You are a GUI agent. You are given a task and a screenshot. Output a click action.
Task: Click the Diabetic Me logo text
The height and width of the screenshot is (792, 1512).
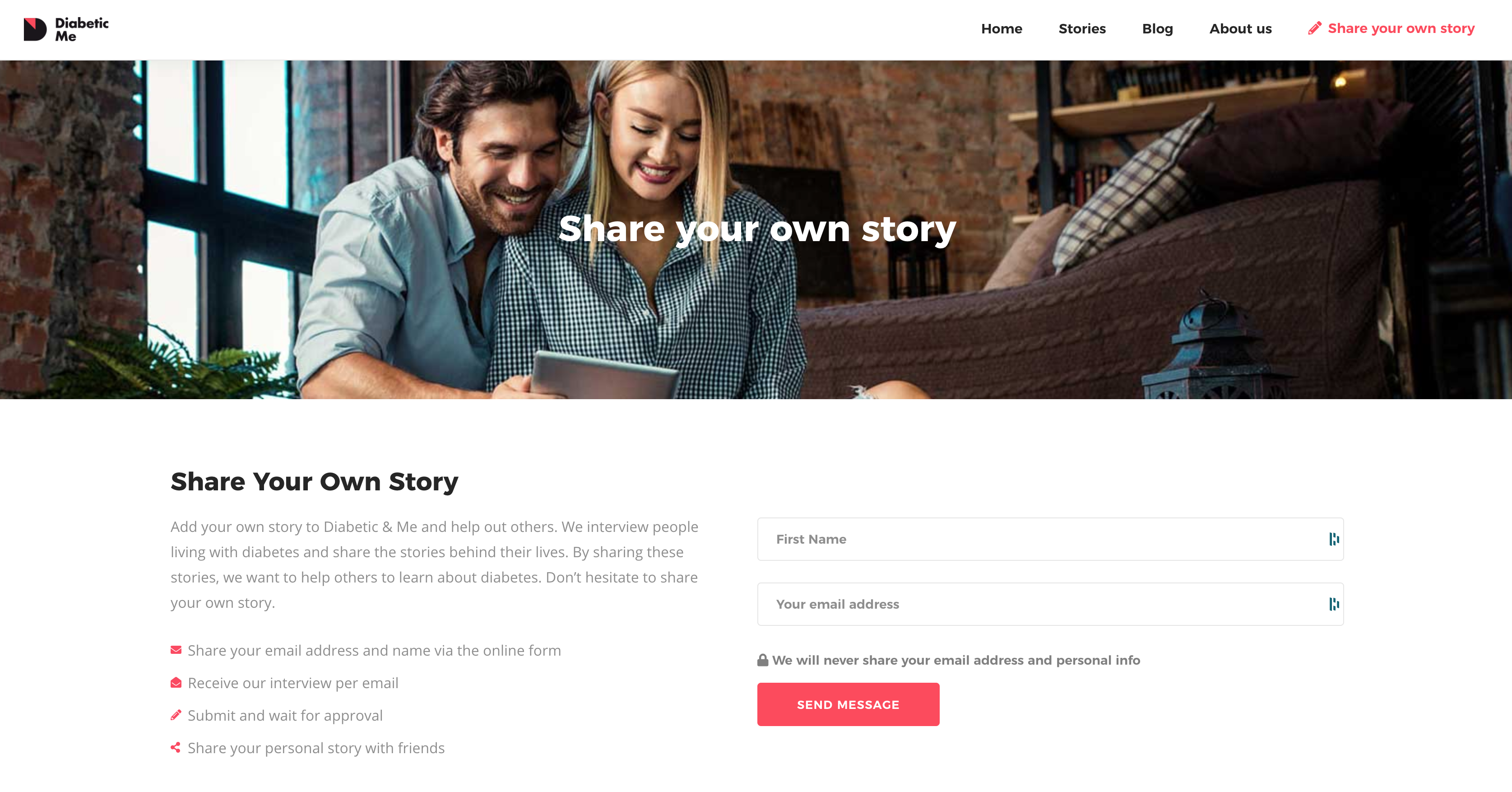[x=82, y=29]
